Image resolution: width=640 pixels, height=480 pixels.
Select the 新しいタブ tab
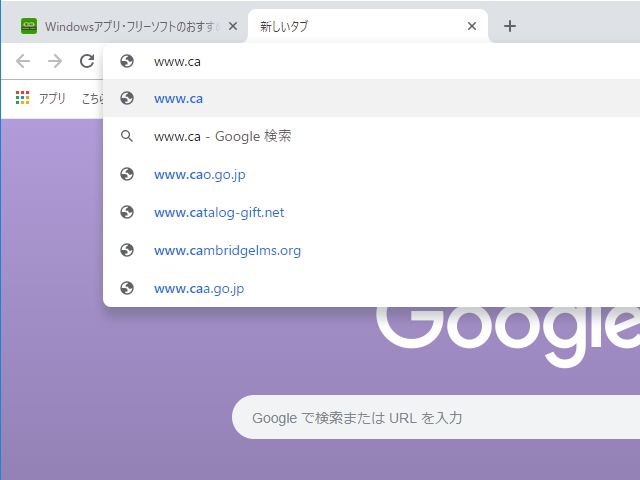point(367,26)
